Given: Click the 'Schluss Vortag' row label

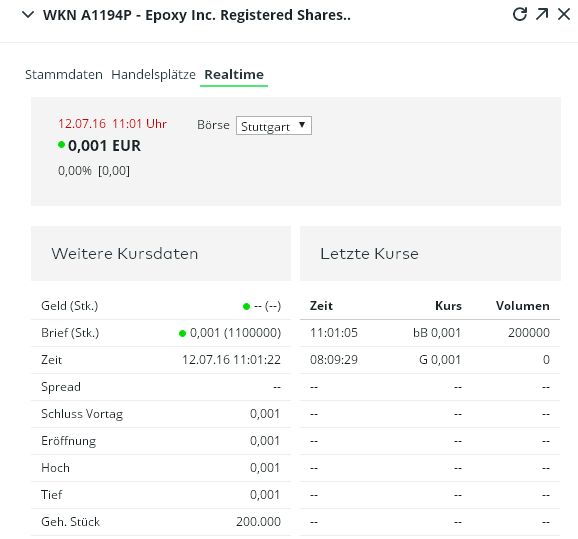Looking at the screenshot, I should point(82,414).
